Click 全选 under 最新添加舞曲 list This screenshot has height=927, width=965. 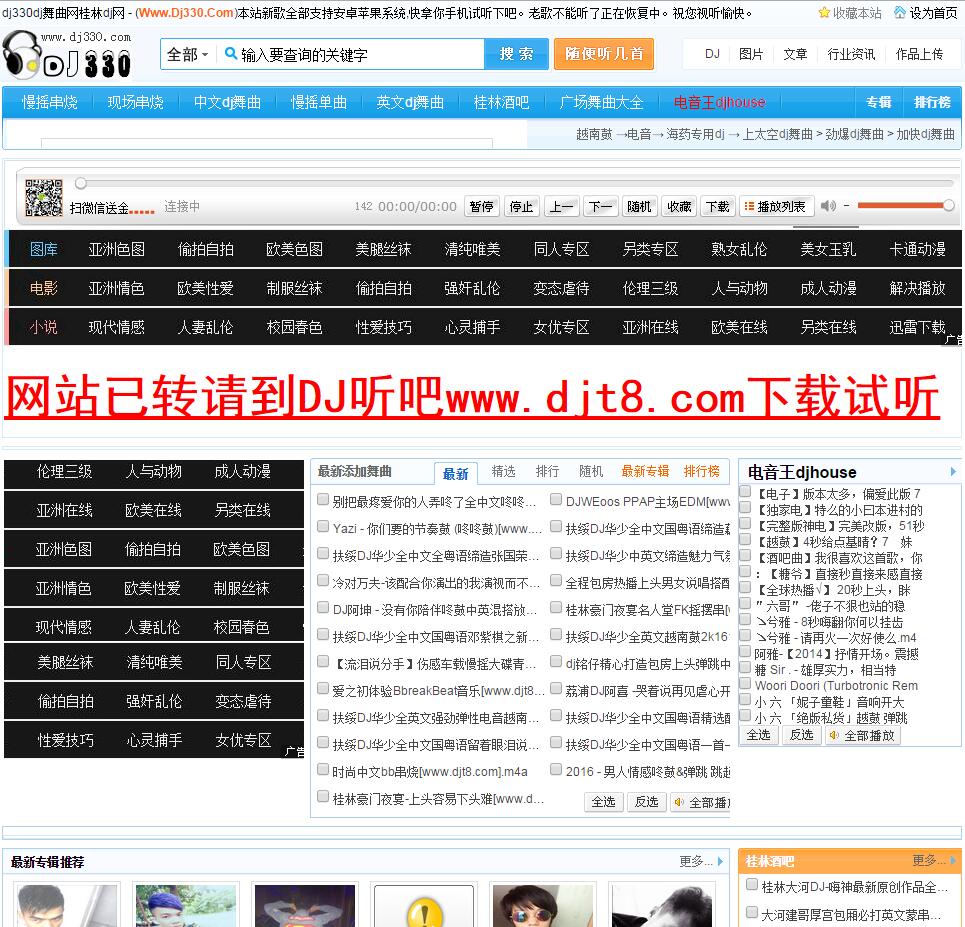(603, 802)
